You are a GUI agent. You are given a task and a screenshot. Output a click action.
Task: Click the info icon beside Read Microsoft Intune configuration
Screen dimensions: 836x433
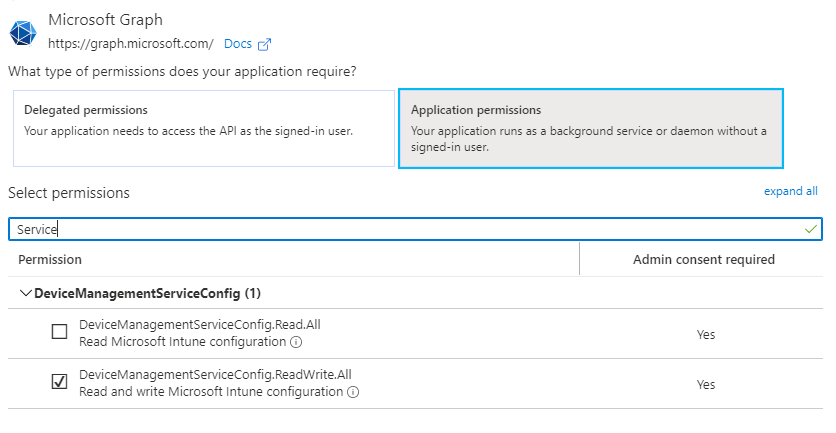296,342
